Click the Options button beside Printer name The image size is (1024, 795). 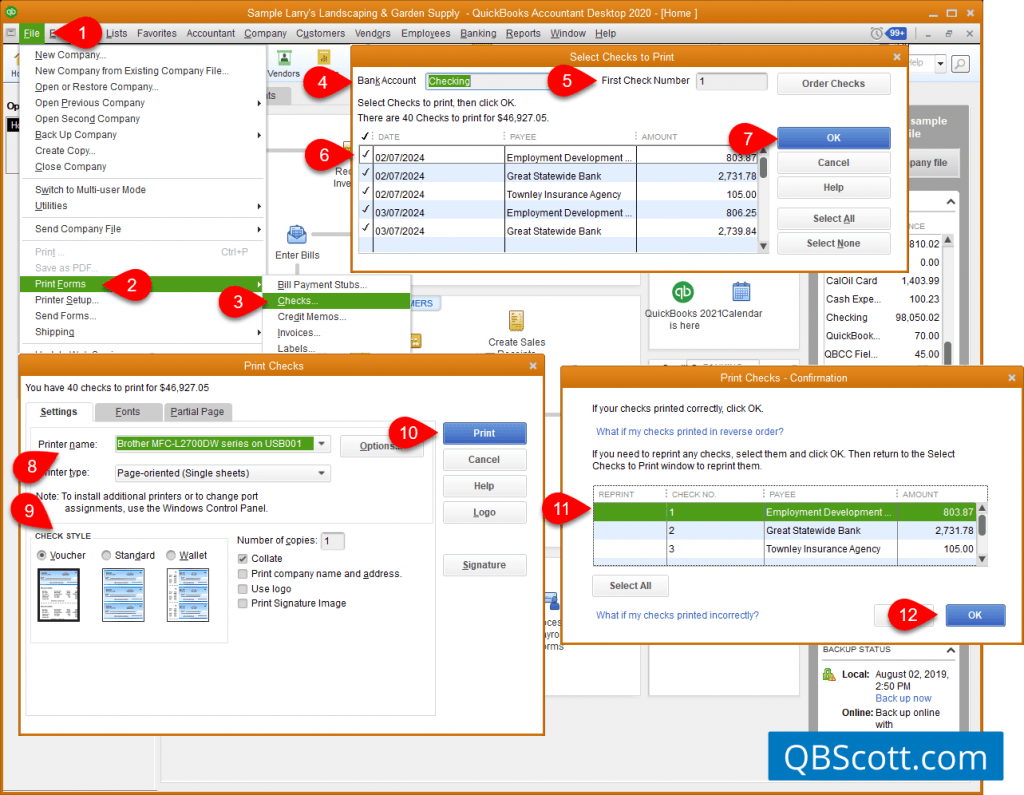[x=381, y=446]
